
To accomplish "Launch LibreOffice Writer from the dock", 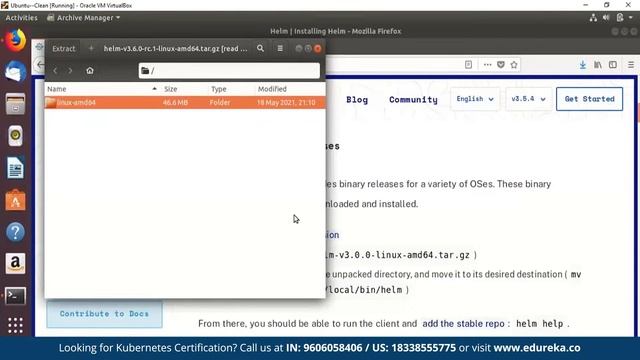I will tap(16, 168).
